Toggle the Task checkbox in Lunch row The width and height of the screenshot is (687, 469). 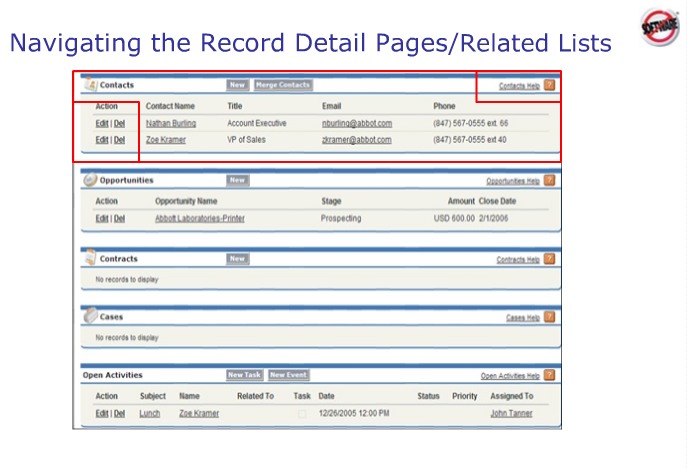tap(303, 413)
